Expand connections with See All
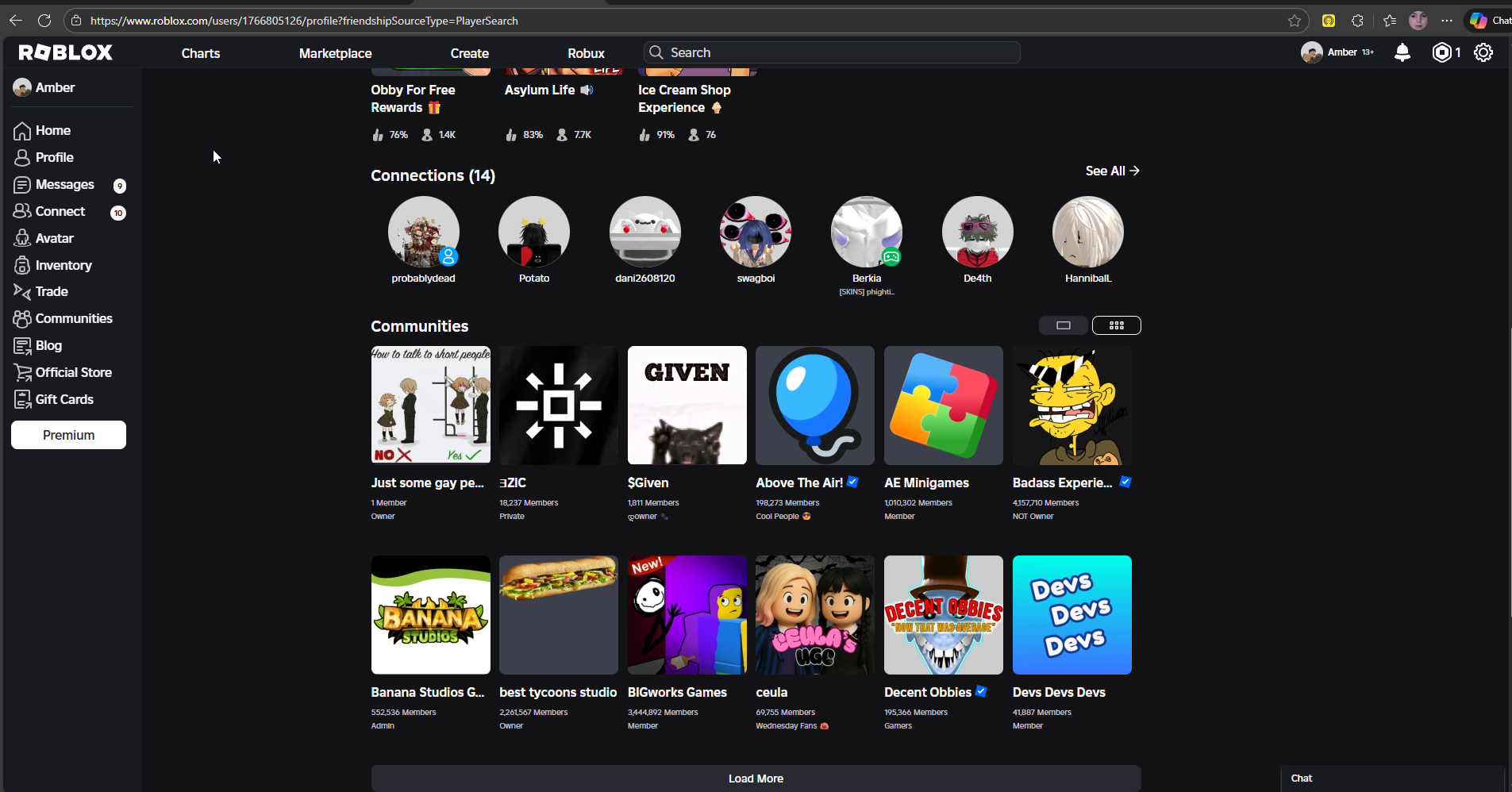1512x792 pixels. tap(1112, 171)
